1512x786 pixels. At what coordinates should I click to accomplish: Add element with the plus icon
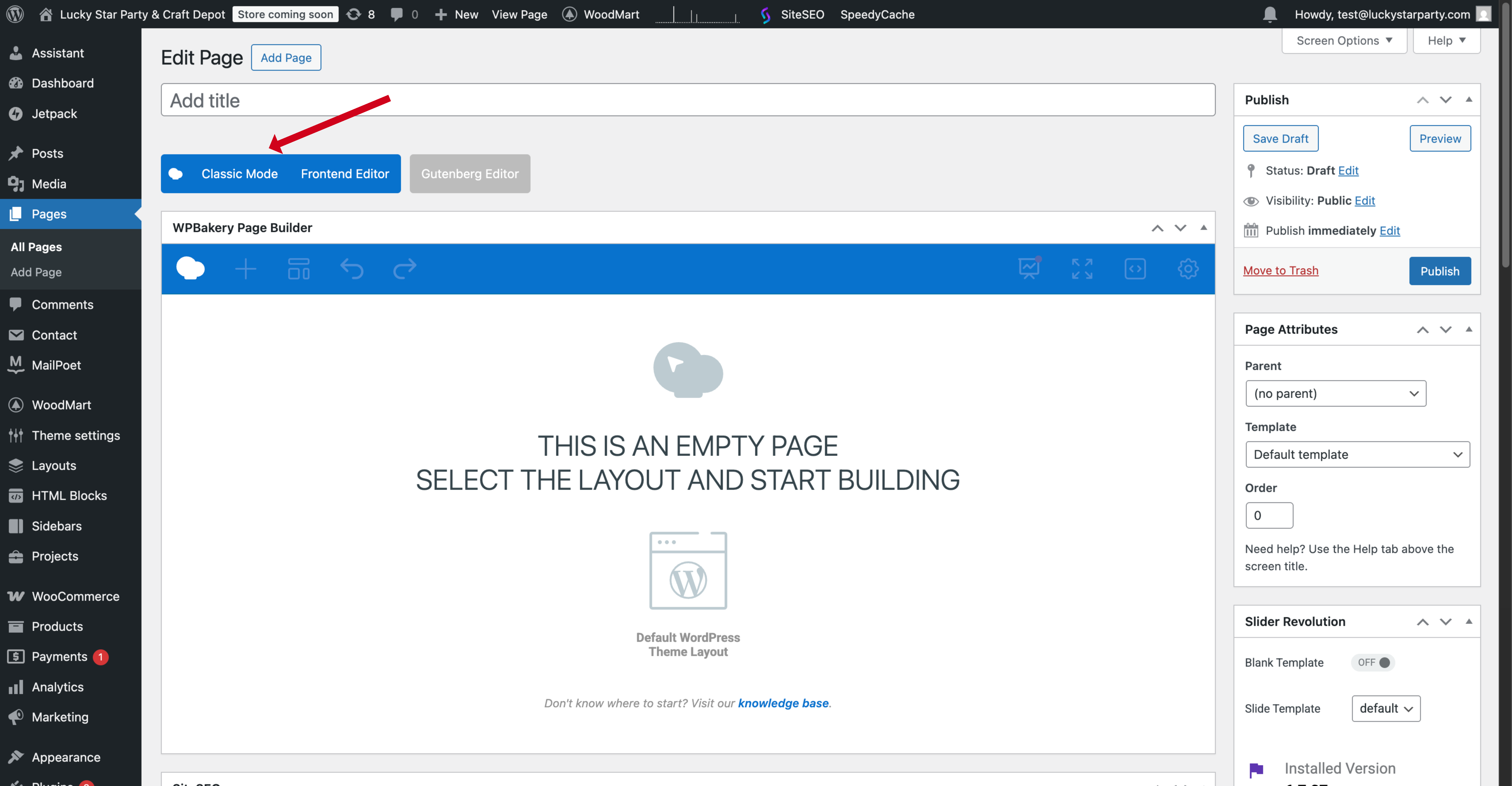pyautogui.click(x=245, y=269)
